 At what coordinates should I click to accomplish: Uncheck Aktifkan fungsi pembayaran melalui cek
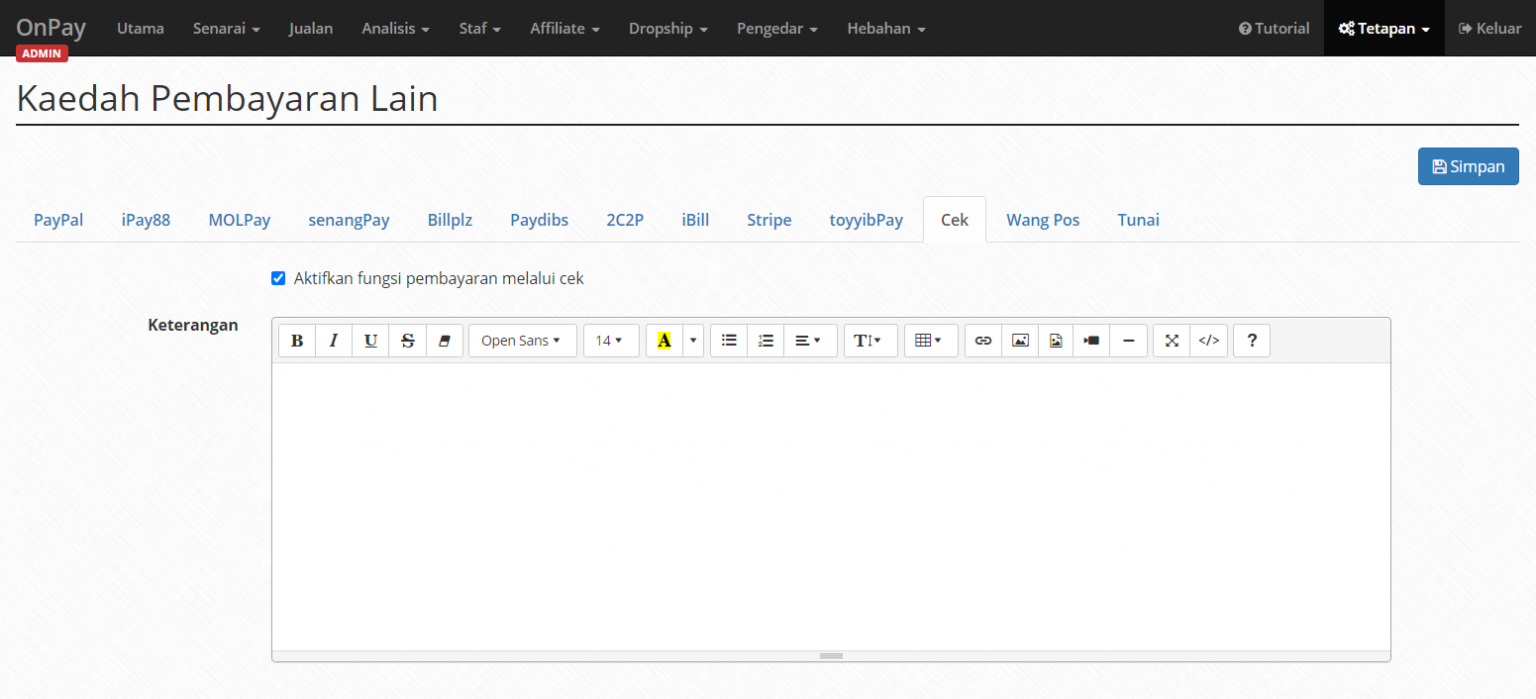click(279, 279)
